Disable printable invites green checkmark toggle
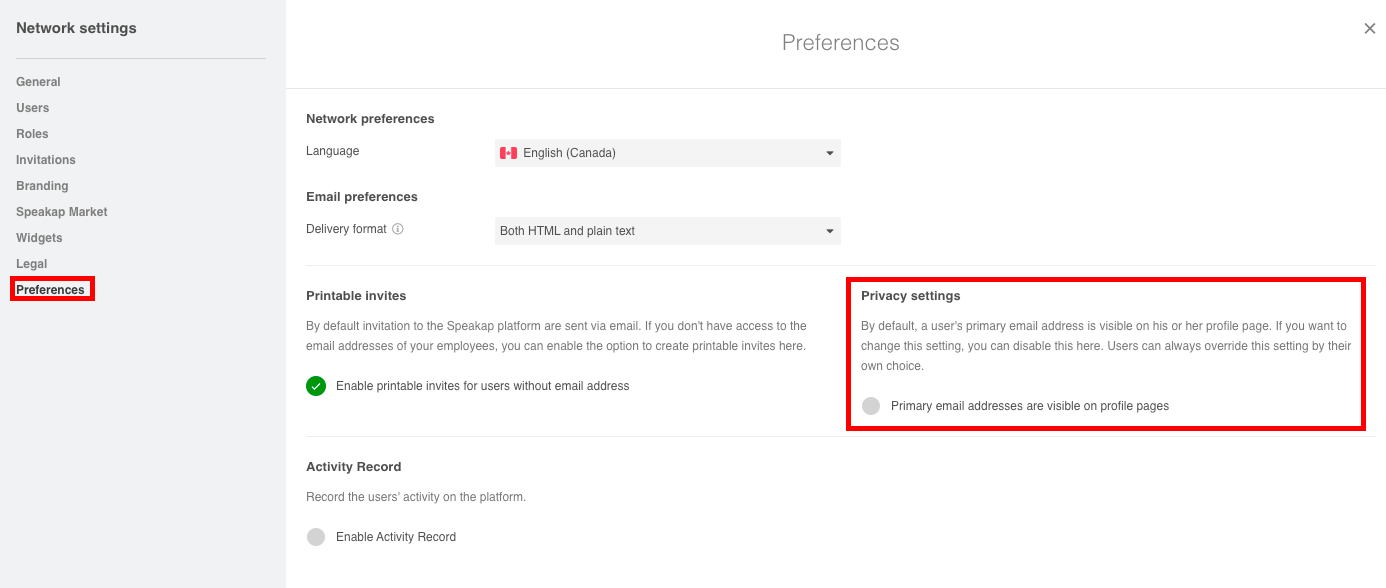The width and height of the screenshot is (1386, 588). pos(316,386)
